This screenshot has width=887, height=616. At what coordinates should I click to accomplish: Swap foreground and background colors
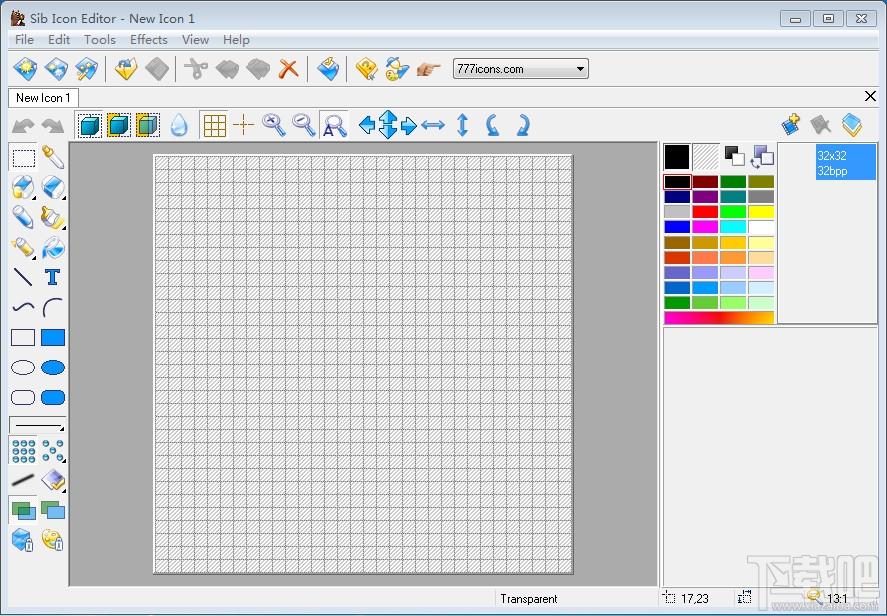pos(762,157)
